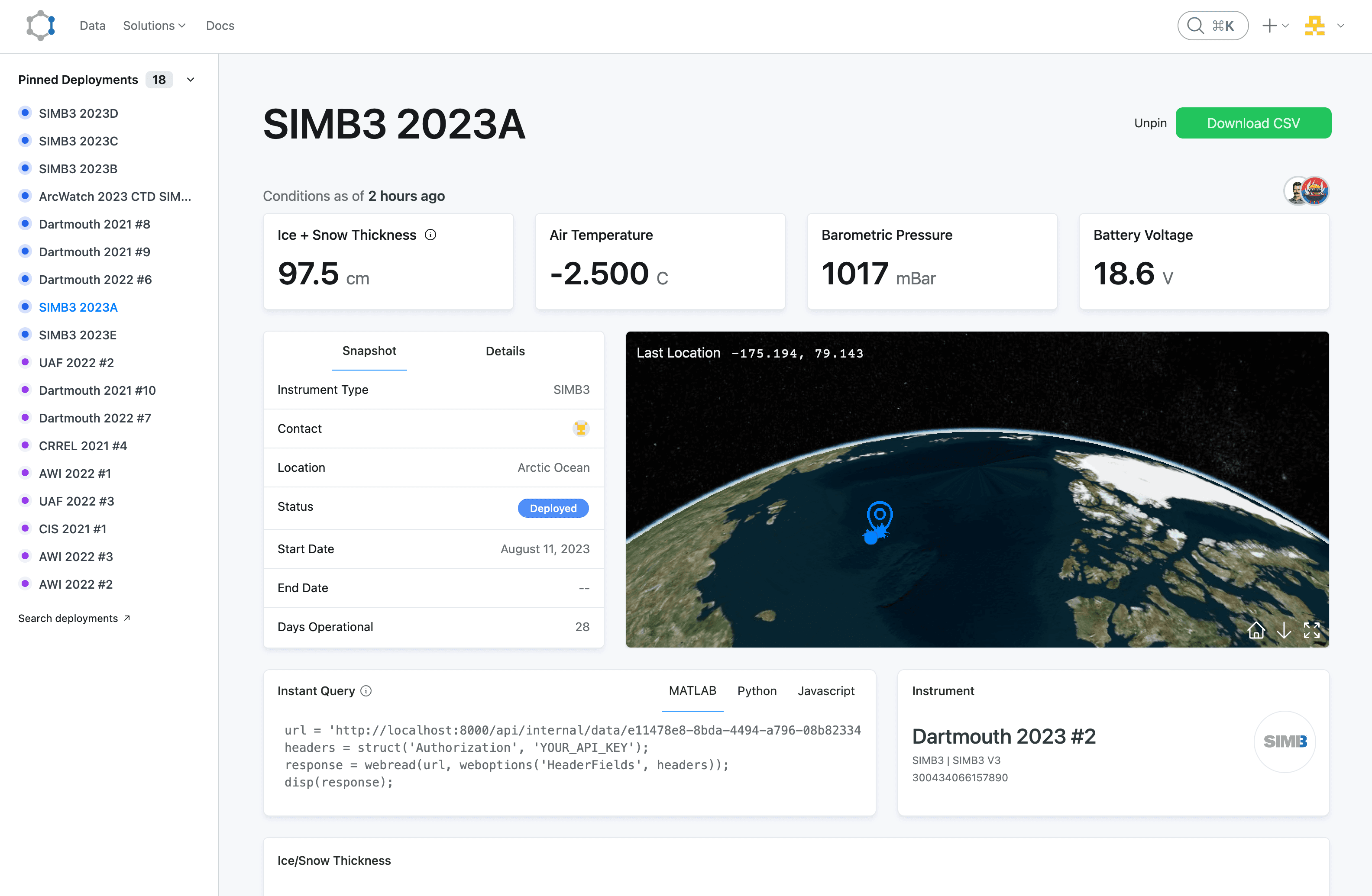Click the Deployed status badge
The image size is (1372, 896).
553,508
